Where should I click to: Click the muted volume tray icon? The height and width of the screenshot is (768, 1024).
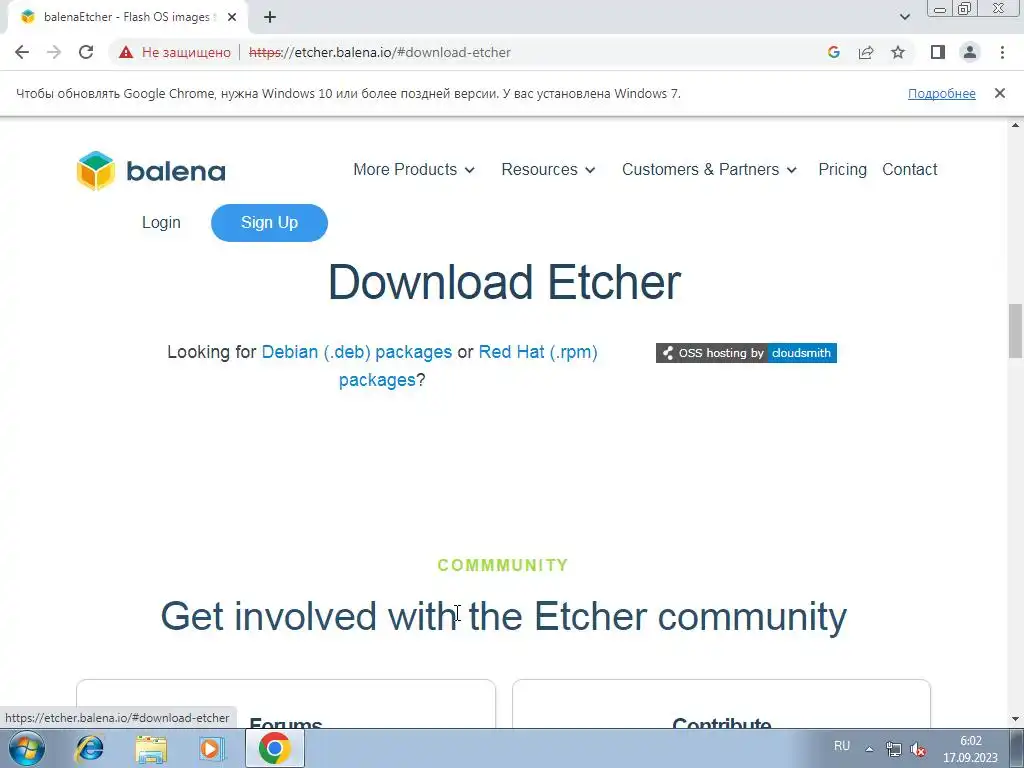(918, 749)
